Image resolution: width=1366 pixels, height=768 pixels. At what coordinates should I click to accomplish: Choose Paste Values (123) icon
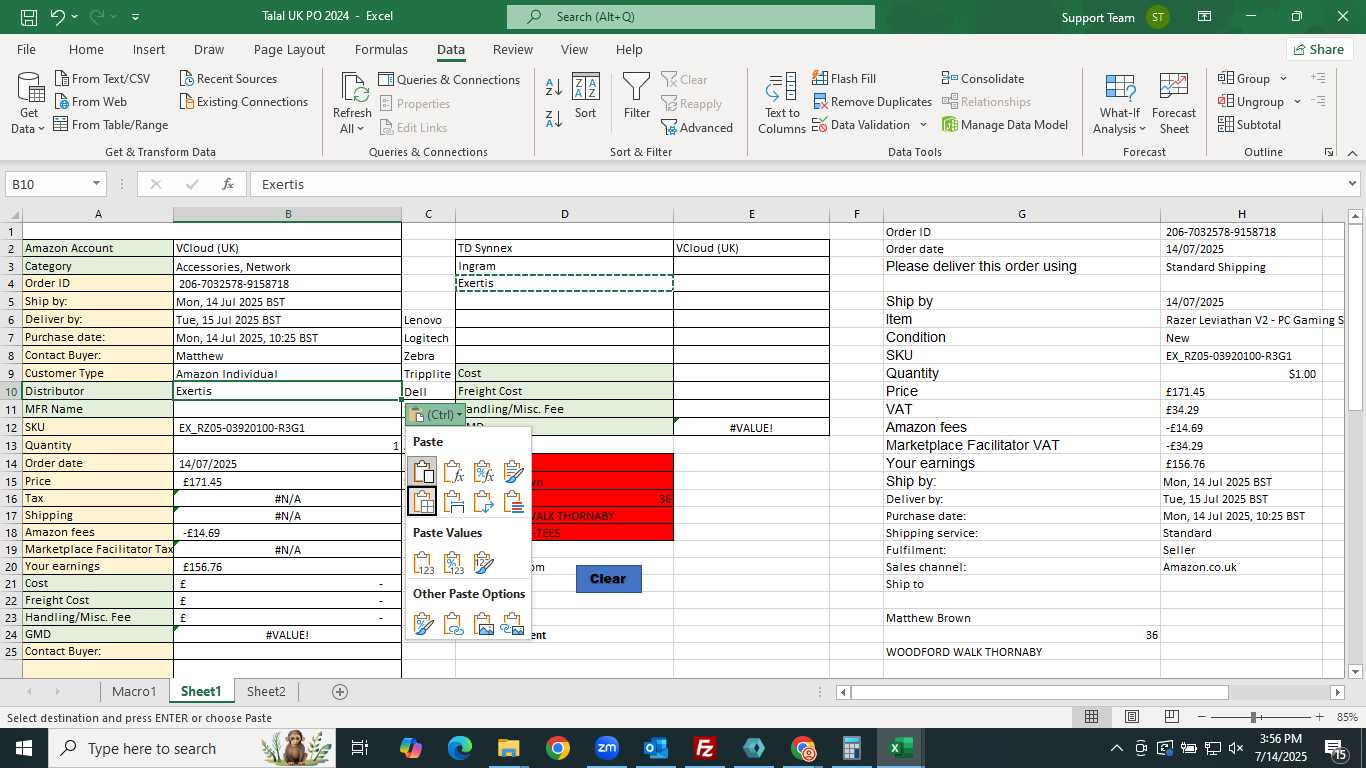tap(423, 563)
